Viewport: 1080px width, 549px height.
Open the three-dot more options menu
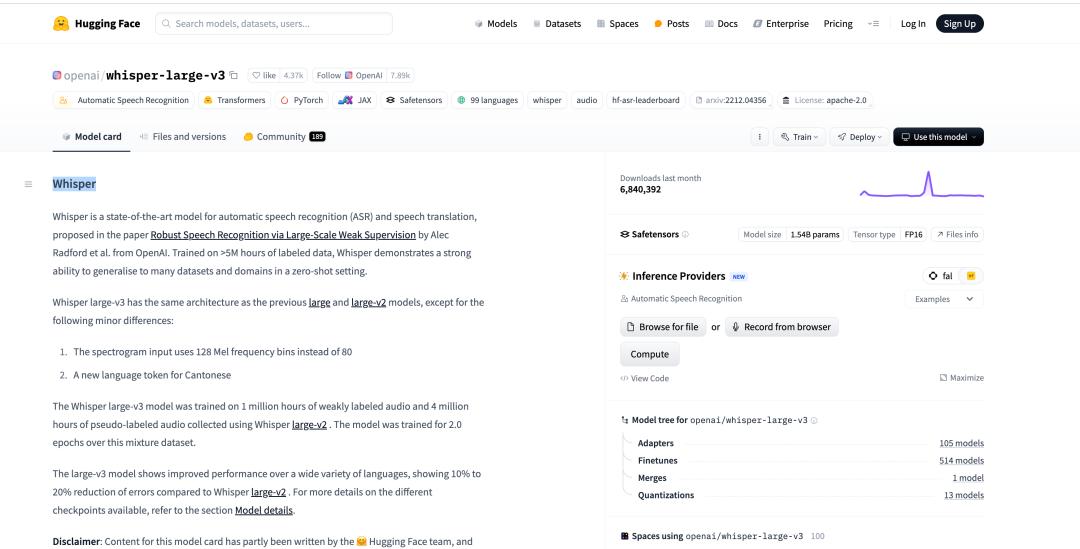tap(759, 137)
